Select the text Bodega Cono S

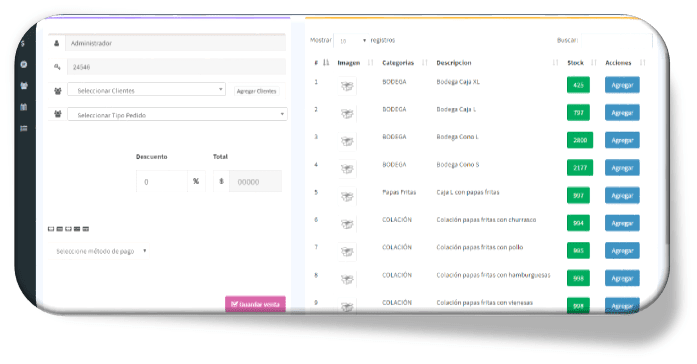click(x=458, y=164)
